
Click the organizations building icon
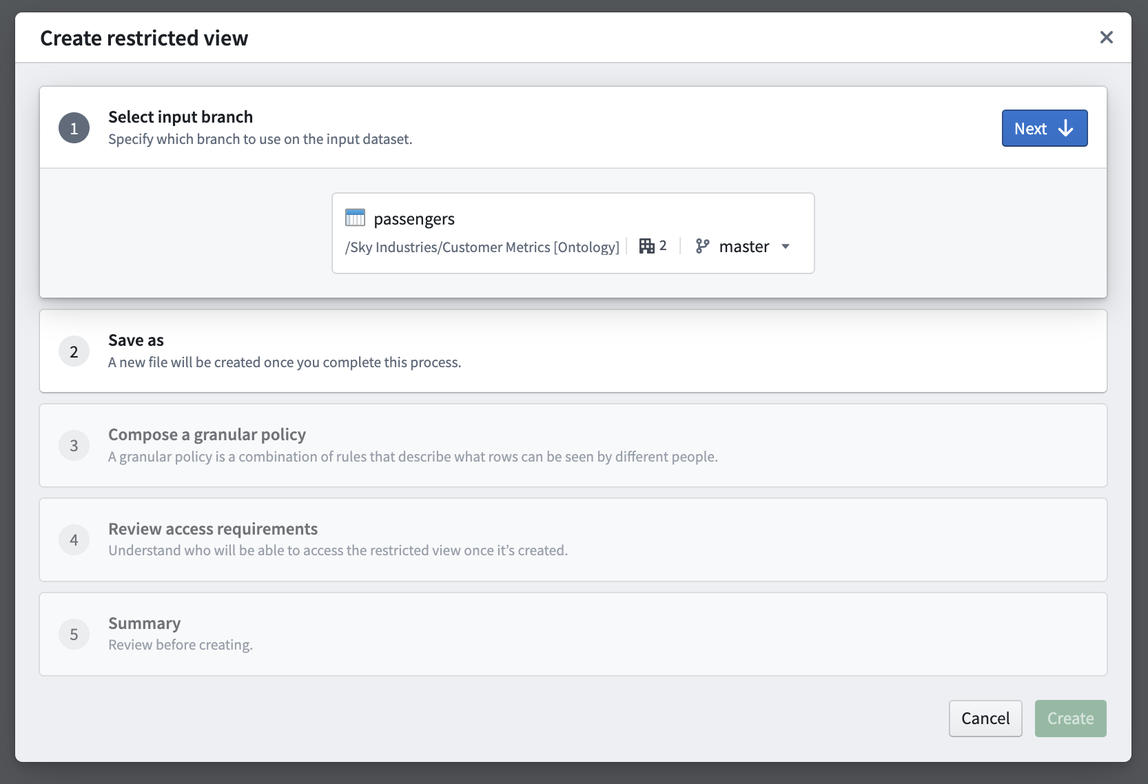point(646,246)
